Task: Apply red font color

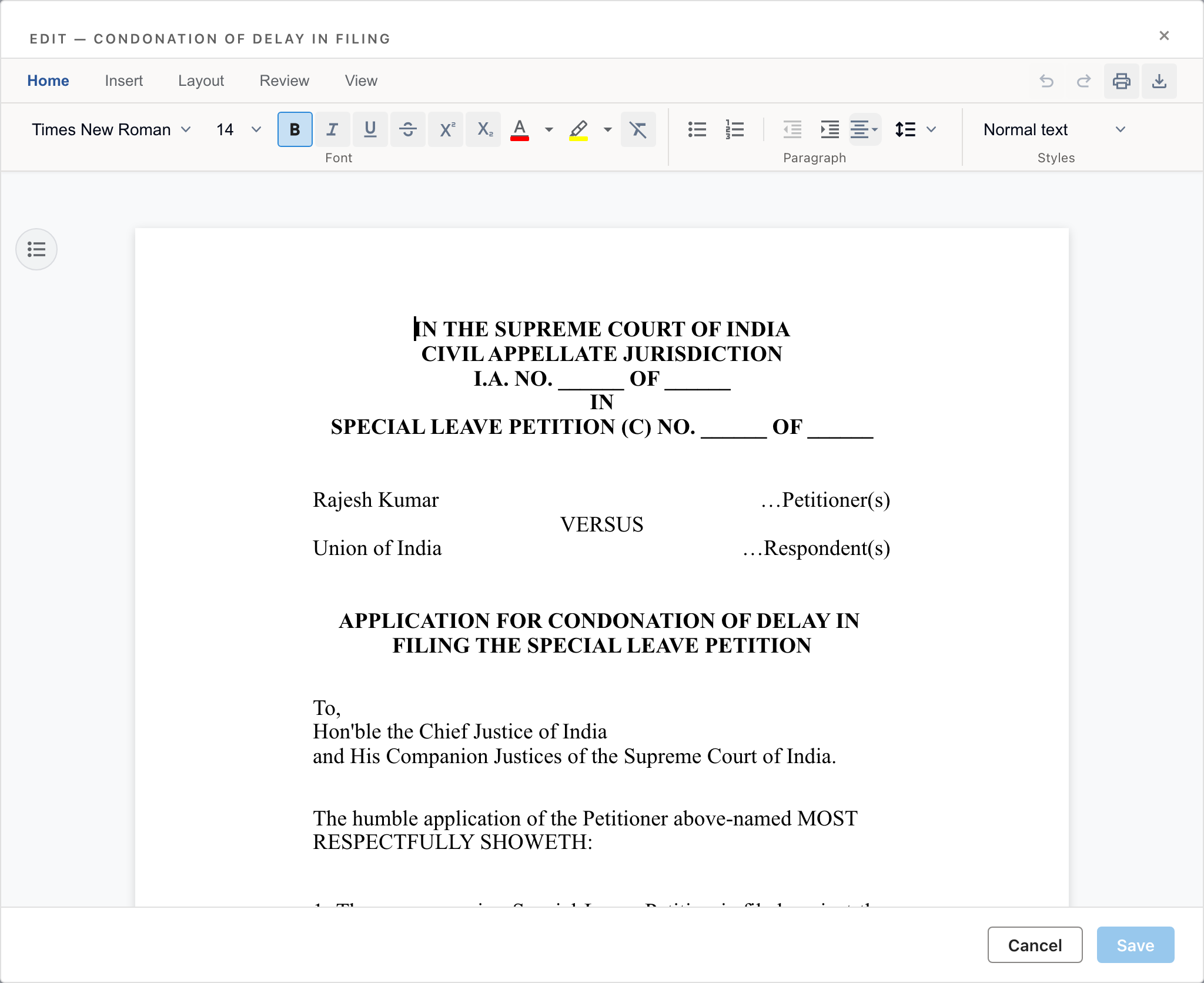Action: (520, 129)
